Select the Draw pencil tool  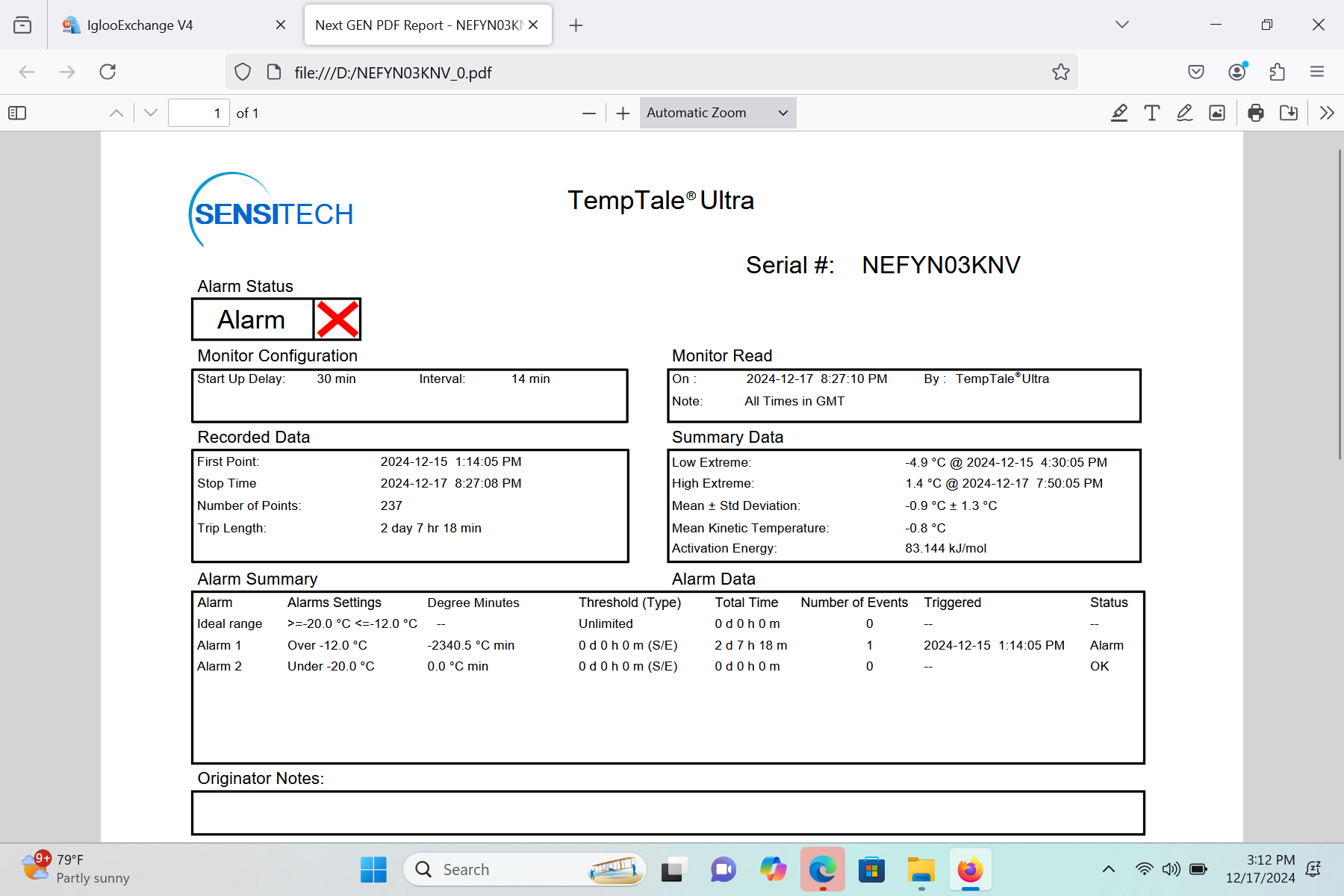(x=1185, y=113)
